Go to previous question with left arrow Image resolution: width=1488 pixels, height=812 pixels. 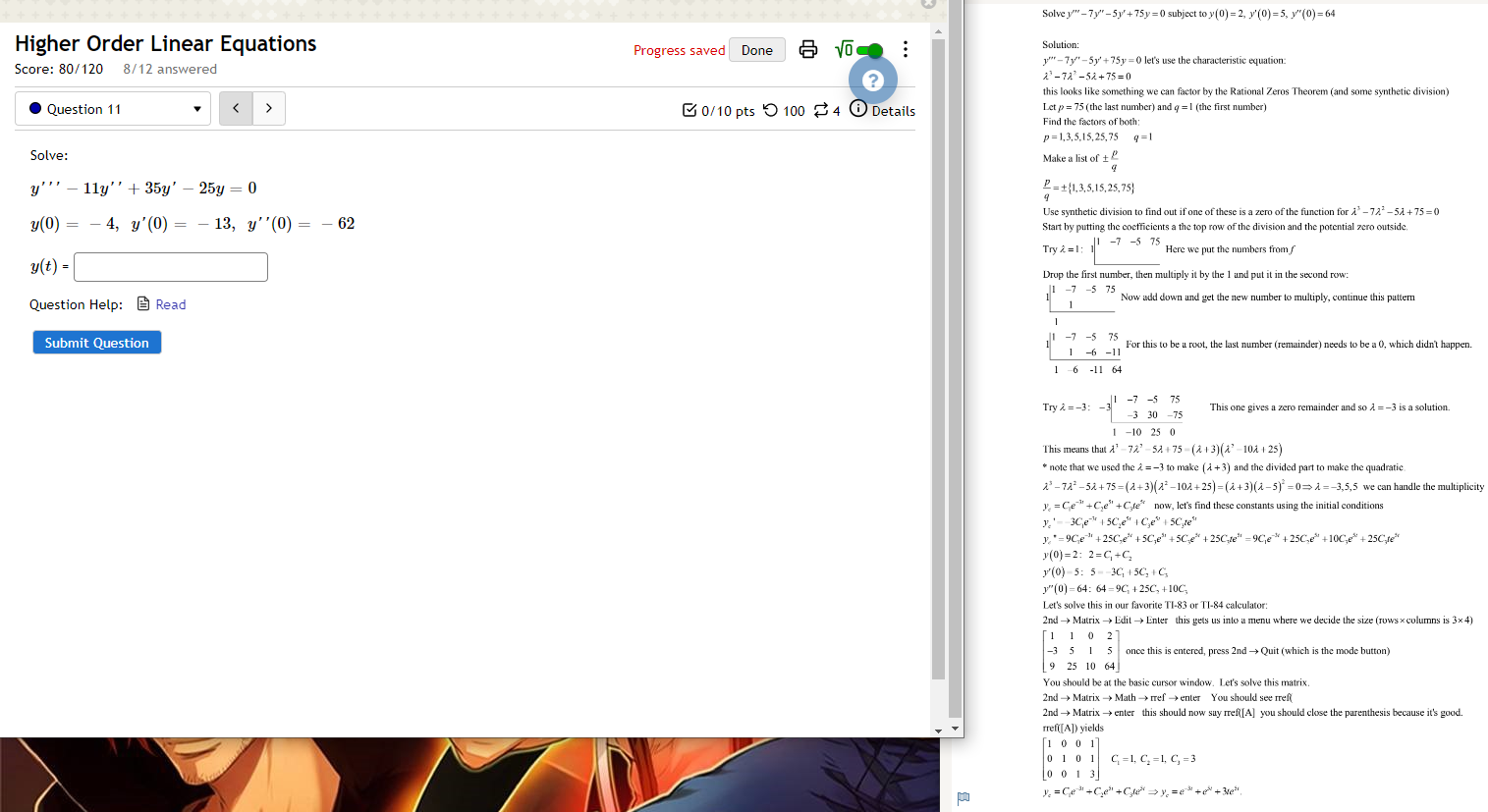[x=236, y=108]
